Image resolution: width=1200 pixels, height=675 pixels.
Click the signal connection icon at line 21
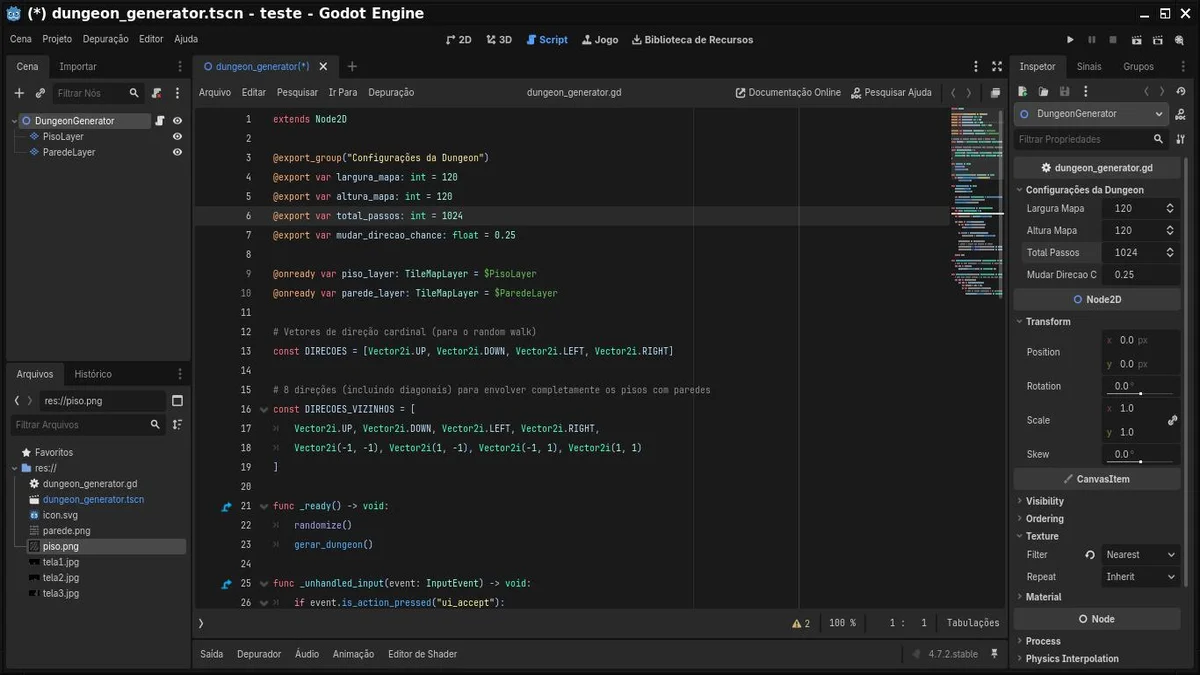tap(226, 507)
